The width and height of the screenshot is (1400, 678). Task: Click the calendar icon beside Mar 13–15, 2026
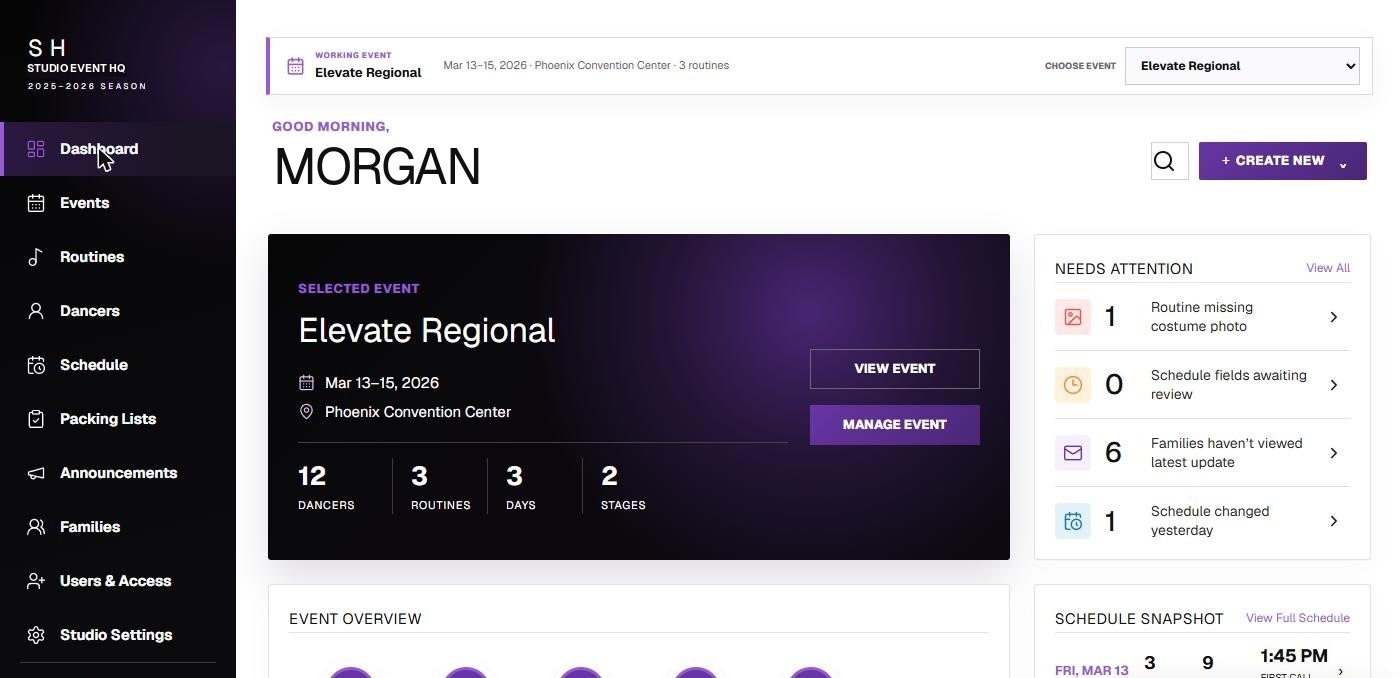[x=306, y=383]
